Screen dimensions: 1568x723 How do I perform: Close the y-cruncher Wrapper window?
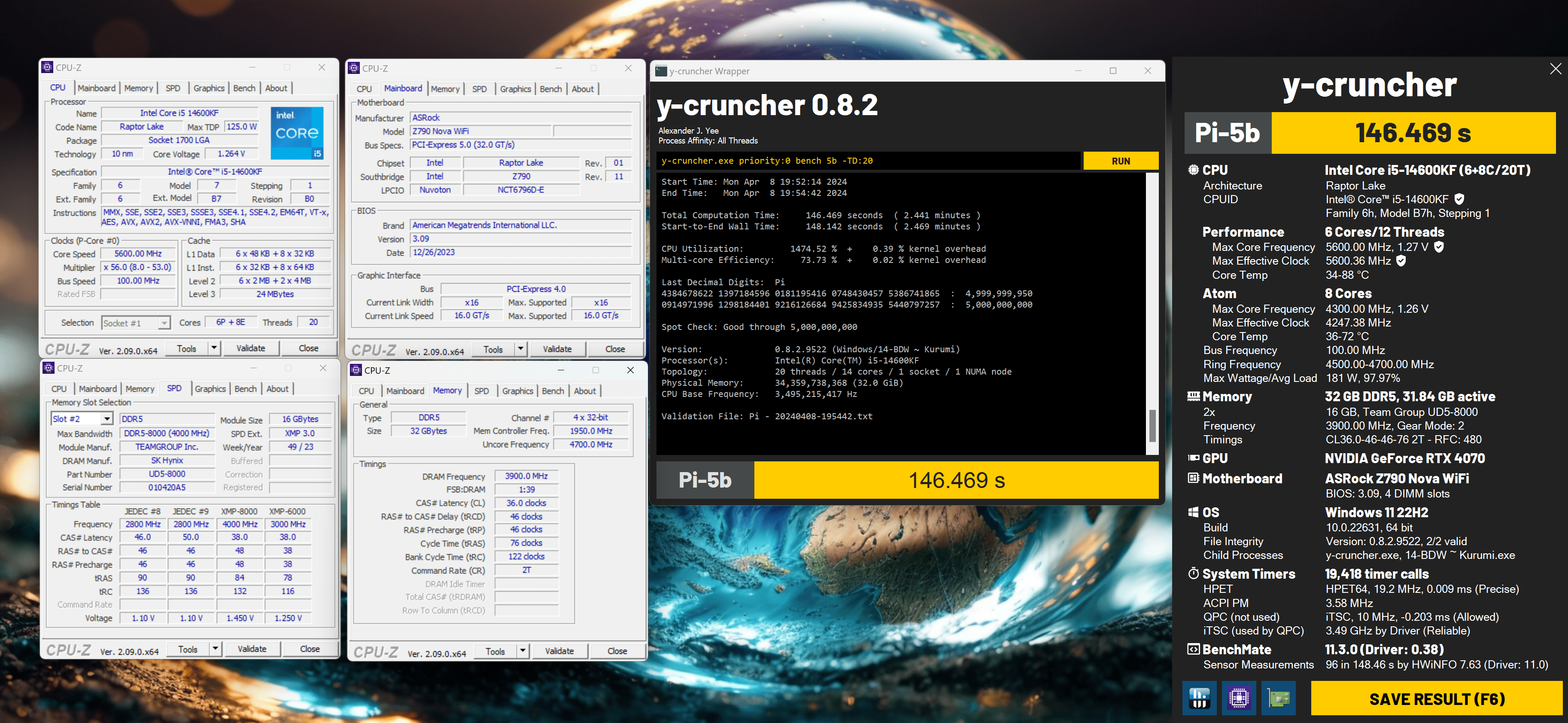pos(1147,70)
